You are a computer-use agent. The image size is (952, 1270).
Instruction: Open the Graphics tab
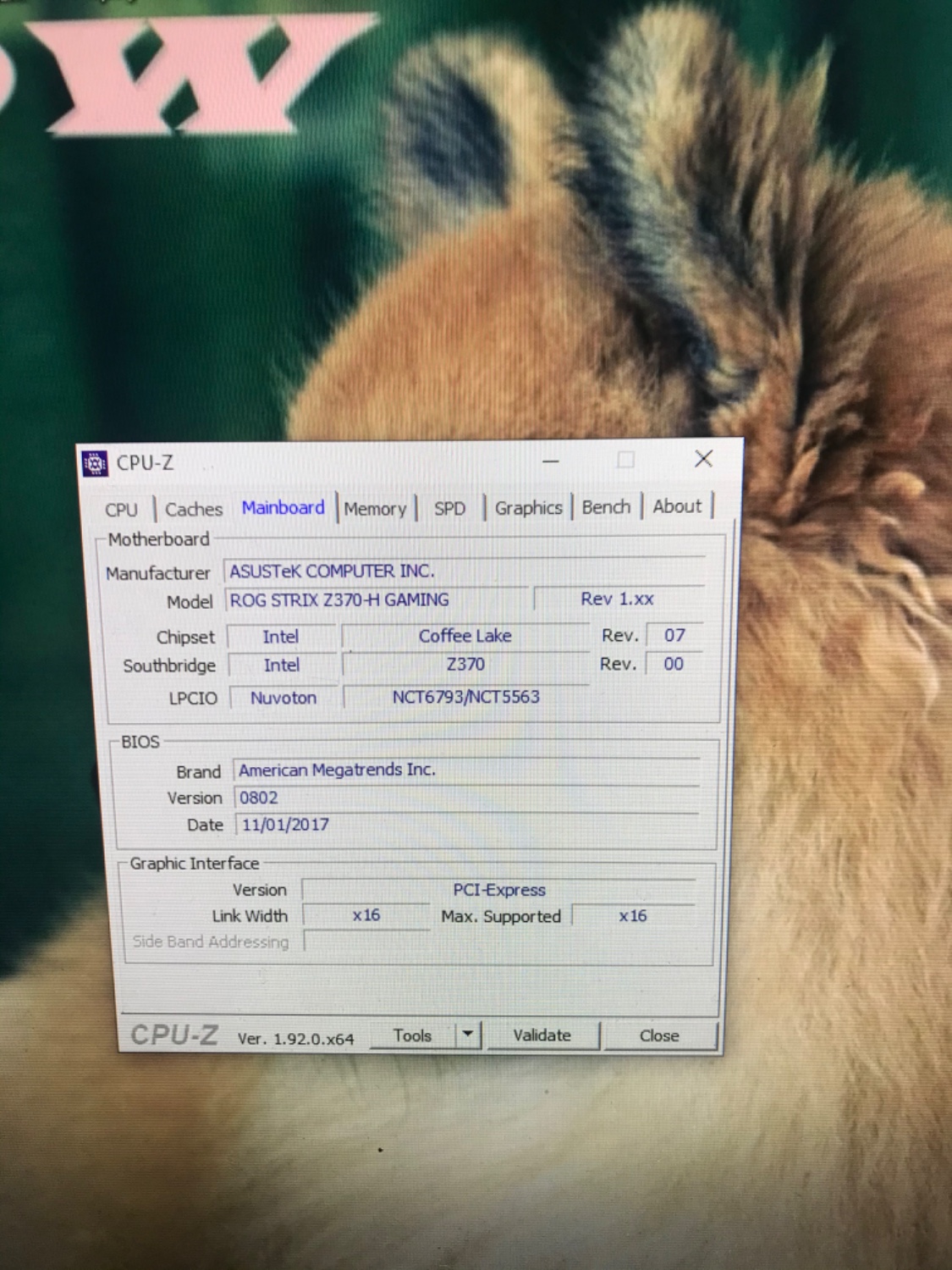[x=528, y=507]
